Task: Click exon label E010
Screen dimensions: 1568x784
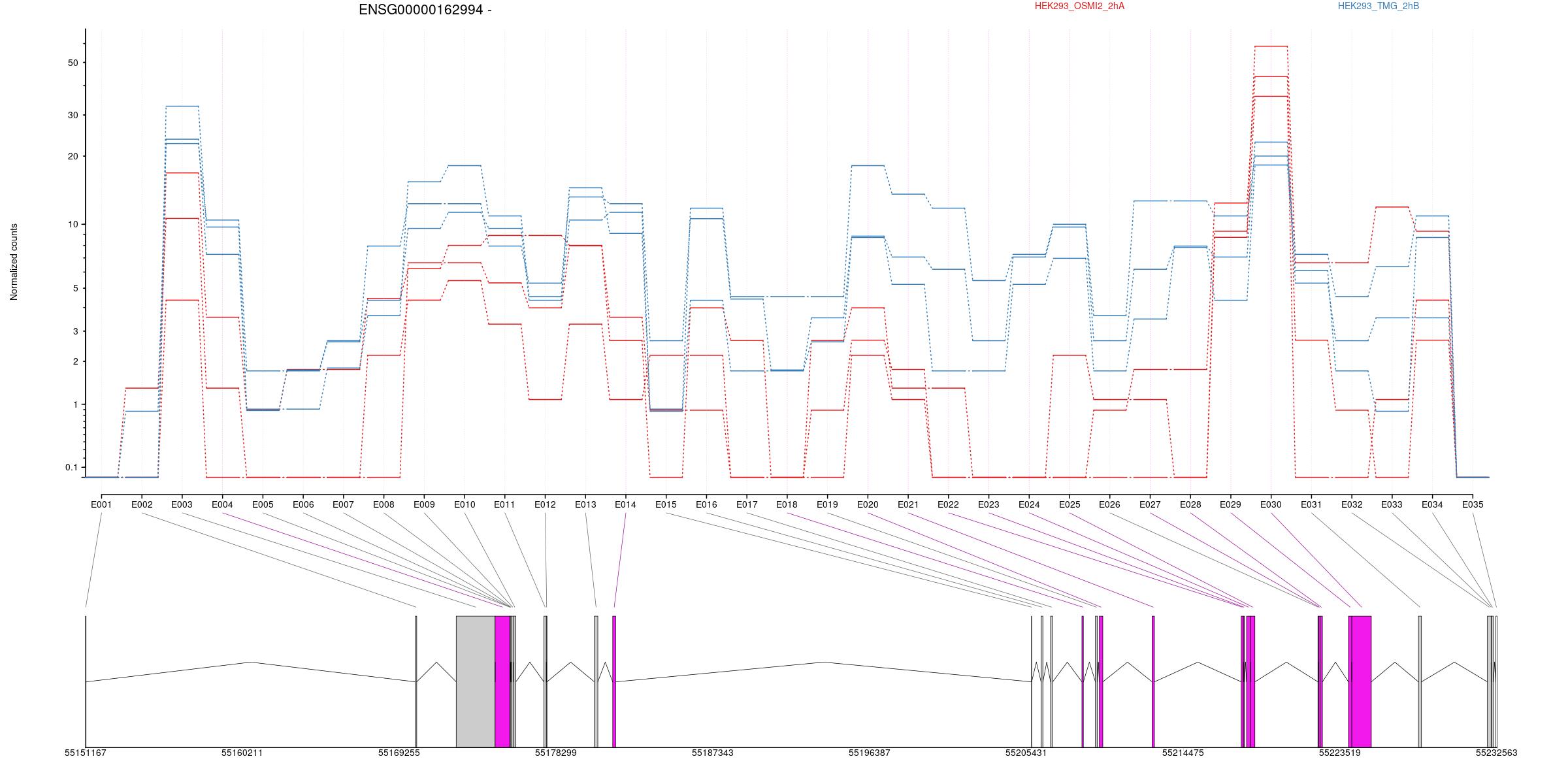Action: click(465, 504)
